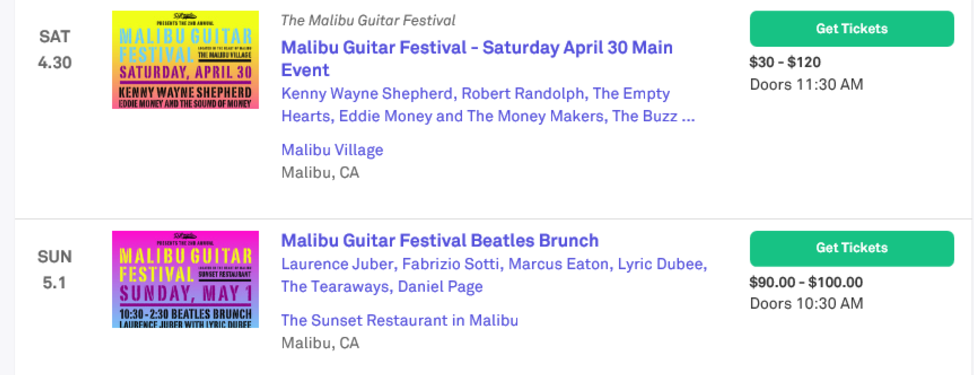Open The Tearaways artist link

(335, 287)
